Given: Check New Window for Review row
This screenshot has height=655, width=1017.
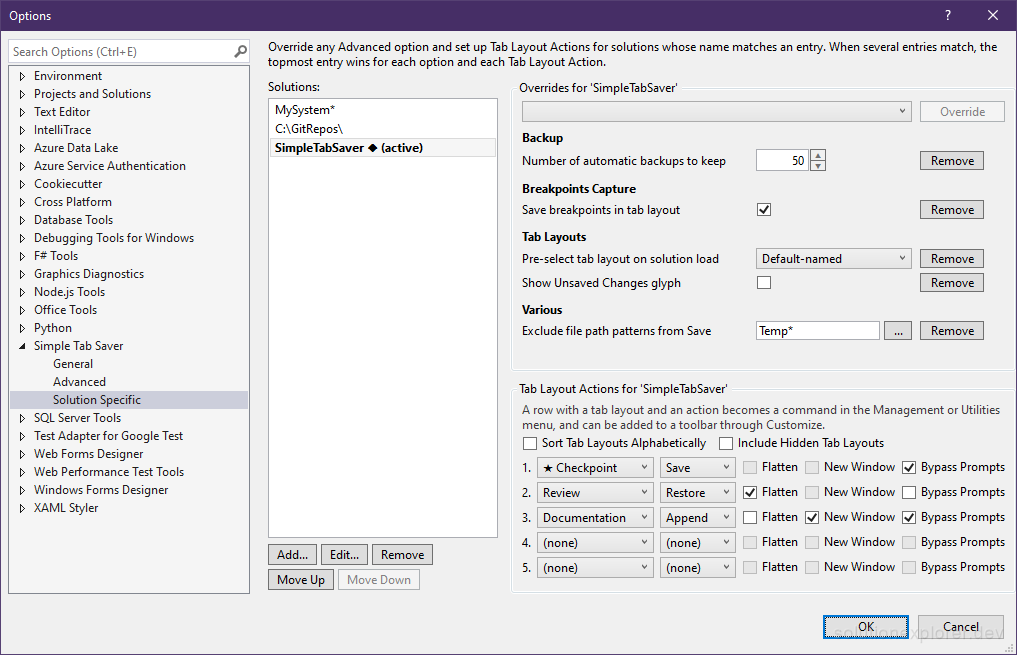Looking at the screenshot, I should pyautogui.click(x=811, y=492).
